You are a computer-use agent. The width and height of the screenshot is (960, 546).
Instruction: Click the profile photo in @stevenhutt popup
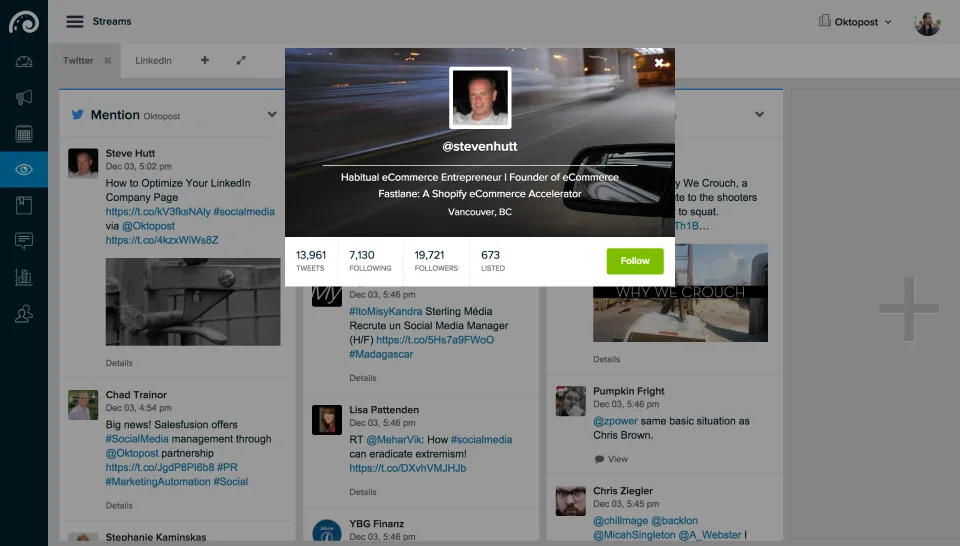[x=480, y=98]
